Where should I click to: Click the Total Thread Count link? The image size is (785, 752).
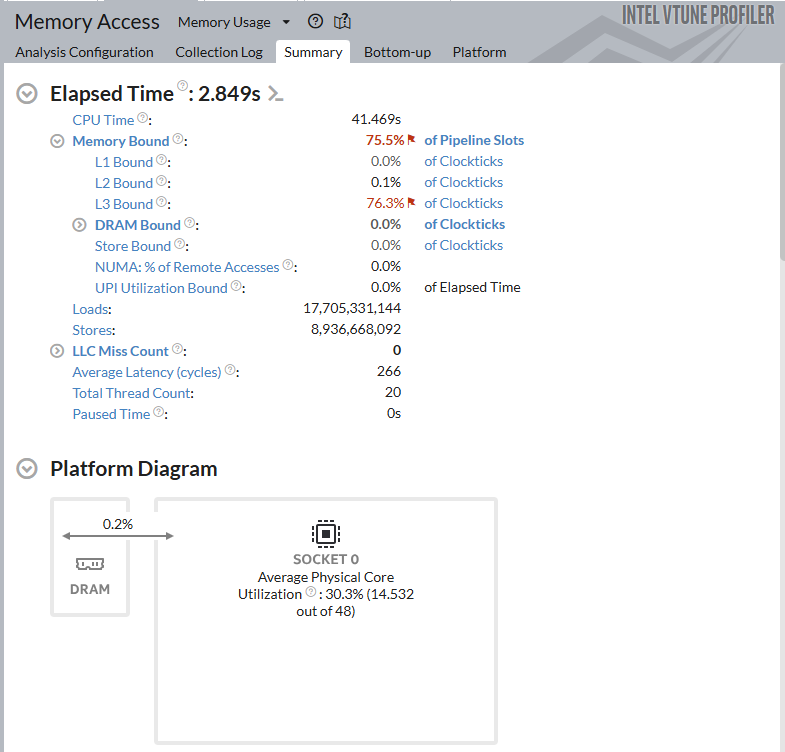pos(132,394)
